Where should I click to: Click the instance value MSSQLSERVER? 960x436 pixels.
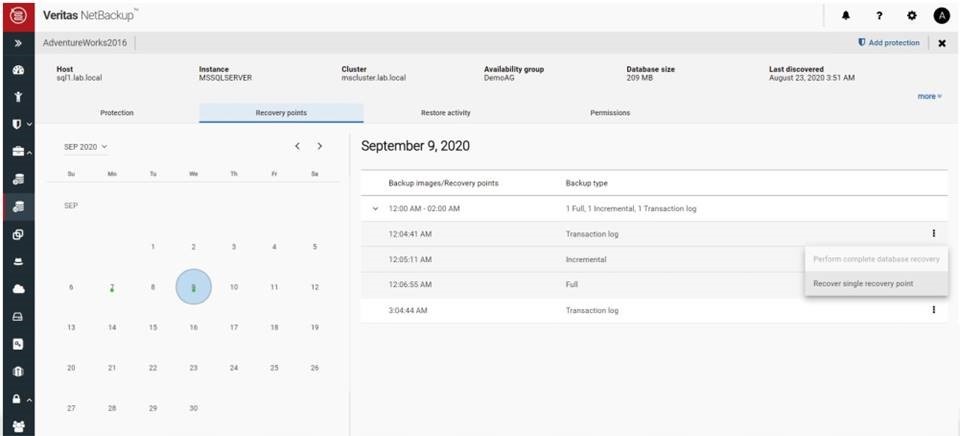pos(225,78)
